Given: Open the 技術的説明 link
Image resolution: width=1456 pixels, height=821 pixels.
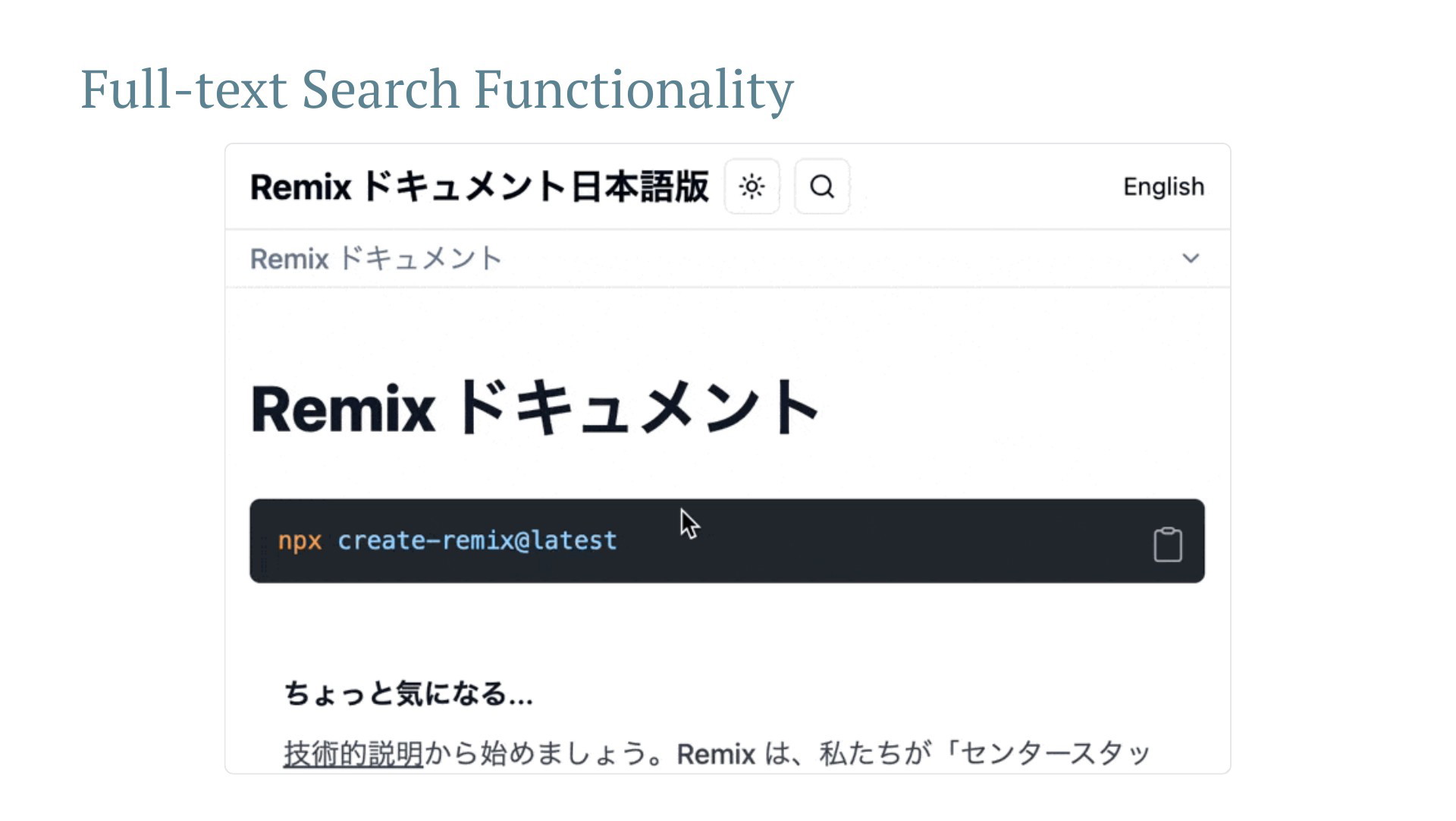Looking at the screenshot, I should click(353, 754).
